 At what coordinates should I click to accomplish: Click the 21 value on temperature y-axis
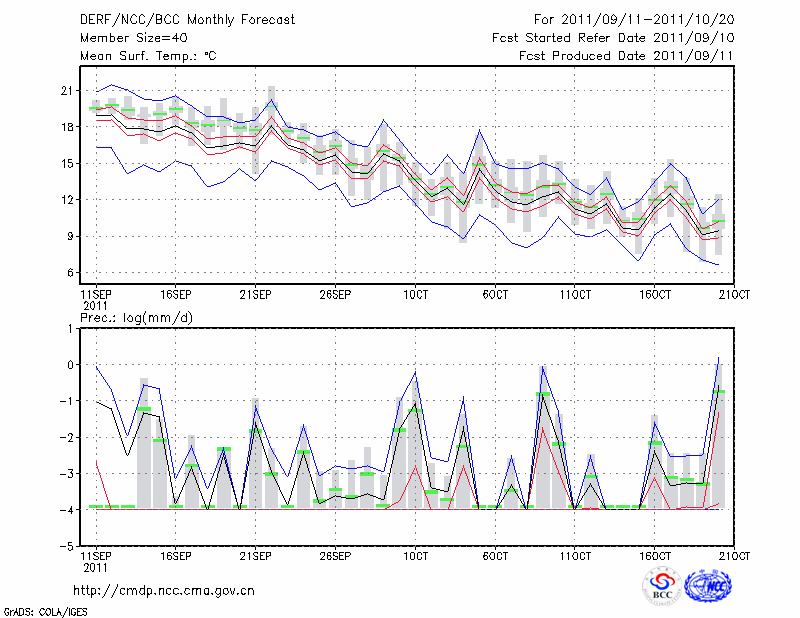coord(68,91)
